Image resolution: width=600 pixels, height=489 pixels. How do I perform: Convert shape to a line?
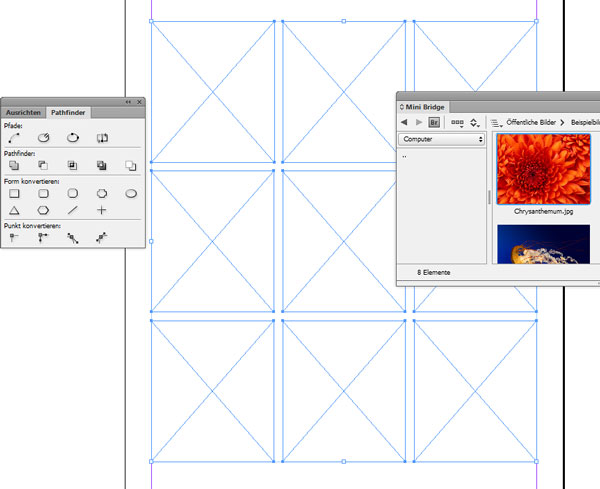pos(72,211)
